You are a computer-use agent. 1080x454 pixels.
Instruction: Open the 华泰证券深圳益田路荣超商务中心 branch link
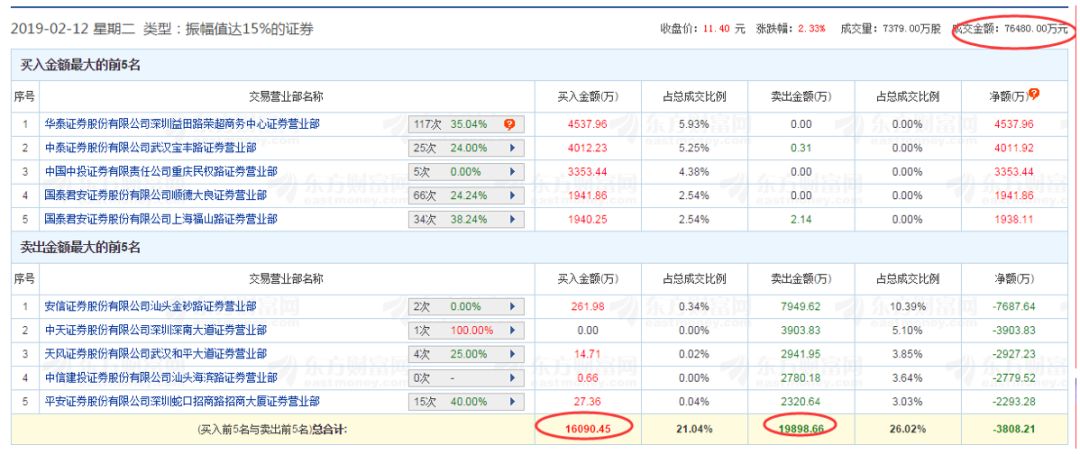[183, 124]
